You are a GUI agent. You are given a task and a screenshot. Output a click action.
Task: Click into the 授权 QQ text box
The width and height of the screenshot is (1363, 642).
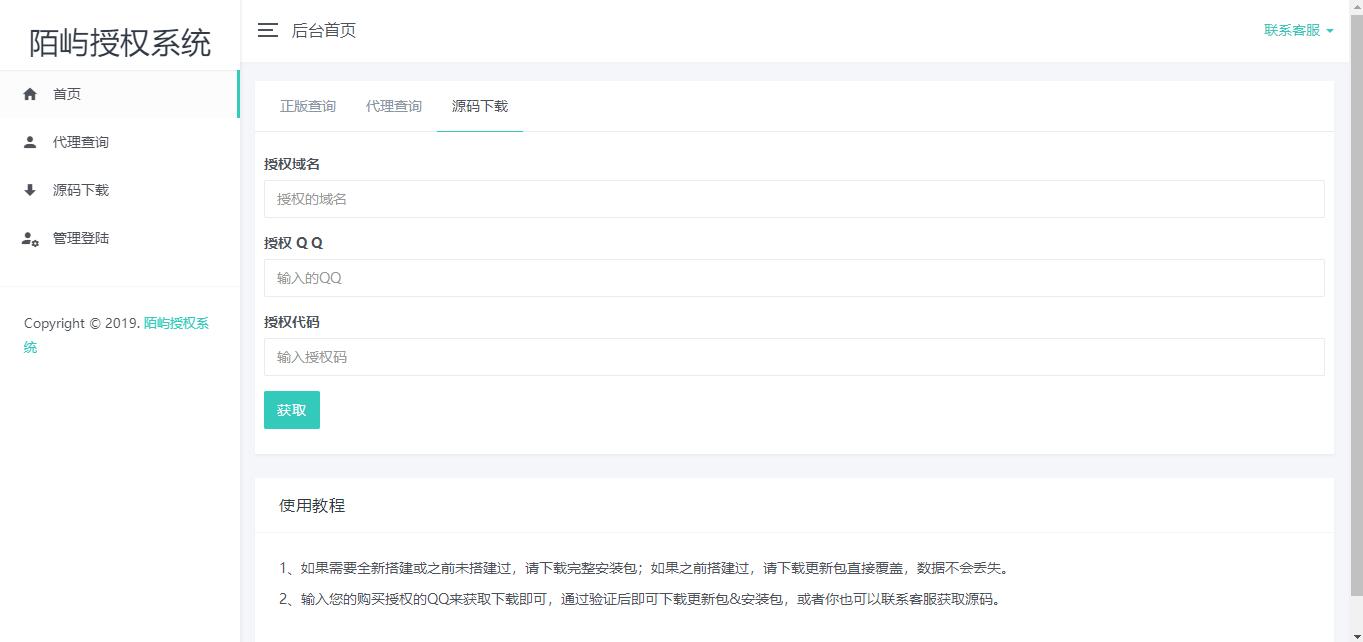pos(794,278)
